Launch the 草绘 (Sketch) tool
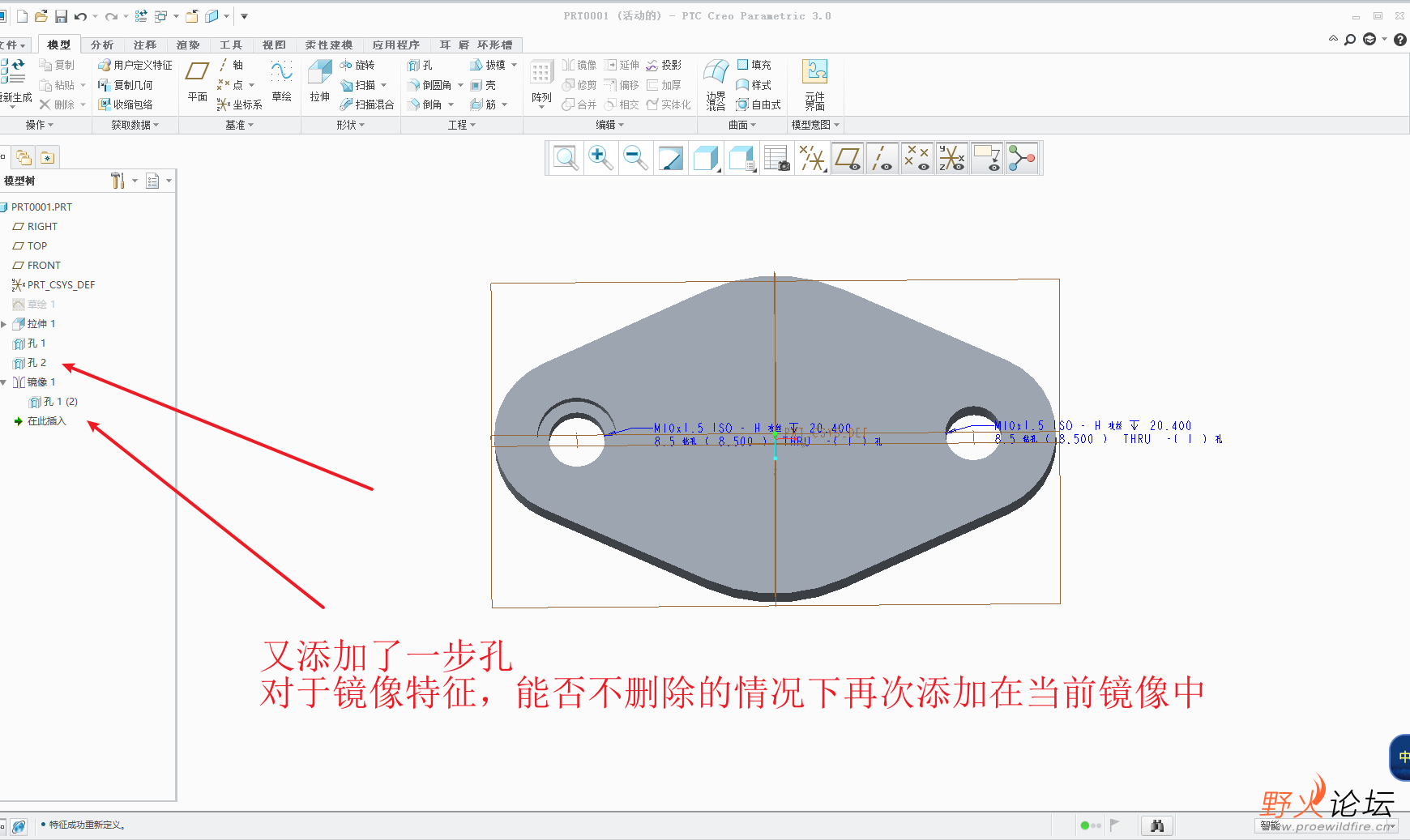 (281, 81)
